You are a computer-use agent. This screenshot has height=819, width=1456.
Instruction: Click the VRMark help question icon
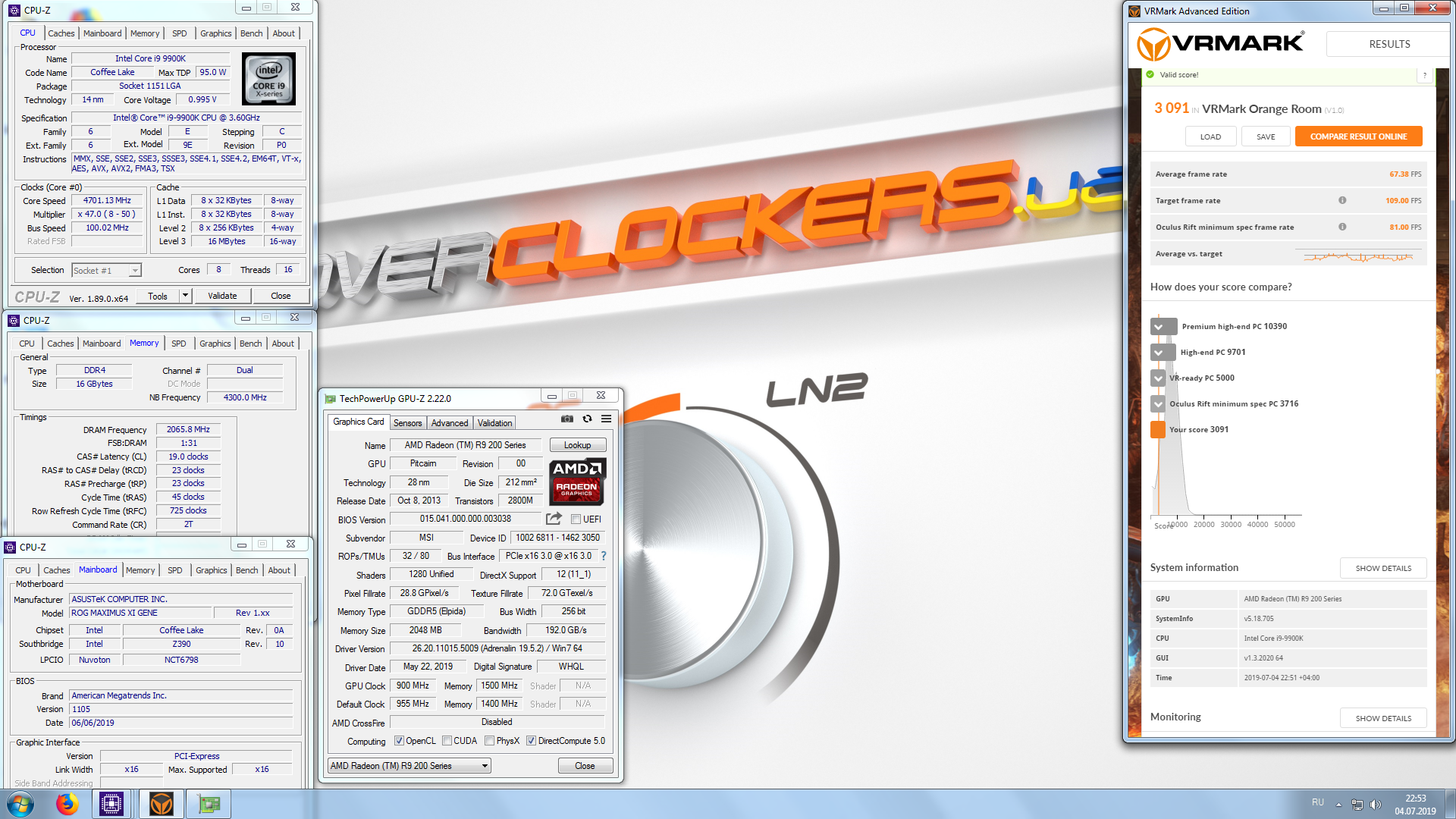coord(1425,75)
